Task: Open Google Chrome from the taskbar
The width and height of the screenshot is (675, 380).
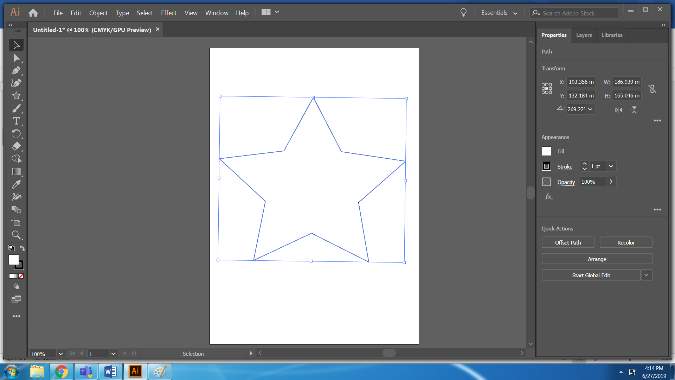Action: 61,371
